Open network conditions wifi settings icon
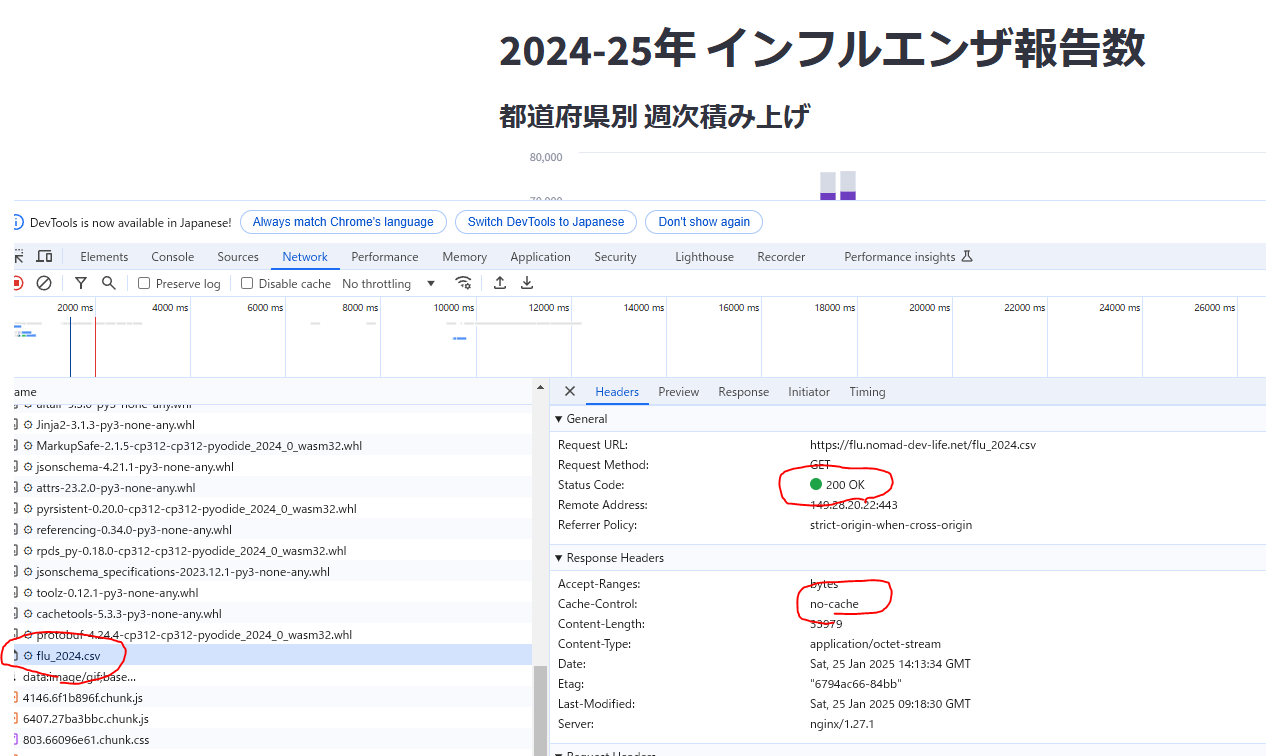The width and height of the screenshot is (1266, 756). click(x=463, y=283)
